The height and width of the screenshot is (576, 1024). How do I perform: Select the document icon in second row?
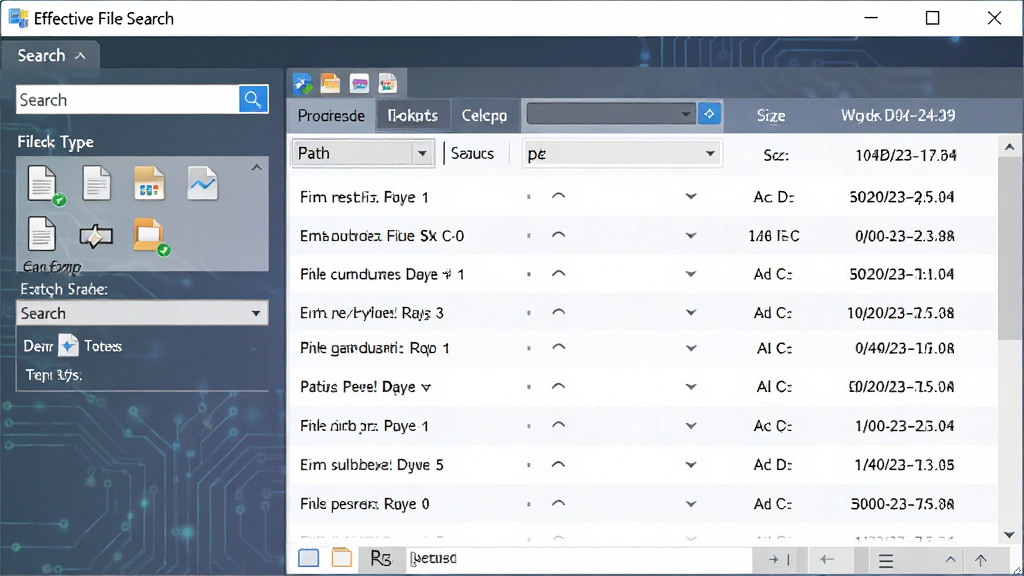(42, 234)
